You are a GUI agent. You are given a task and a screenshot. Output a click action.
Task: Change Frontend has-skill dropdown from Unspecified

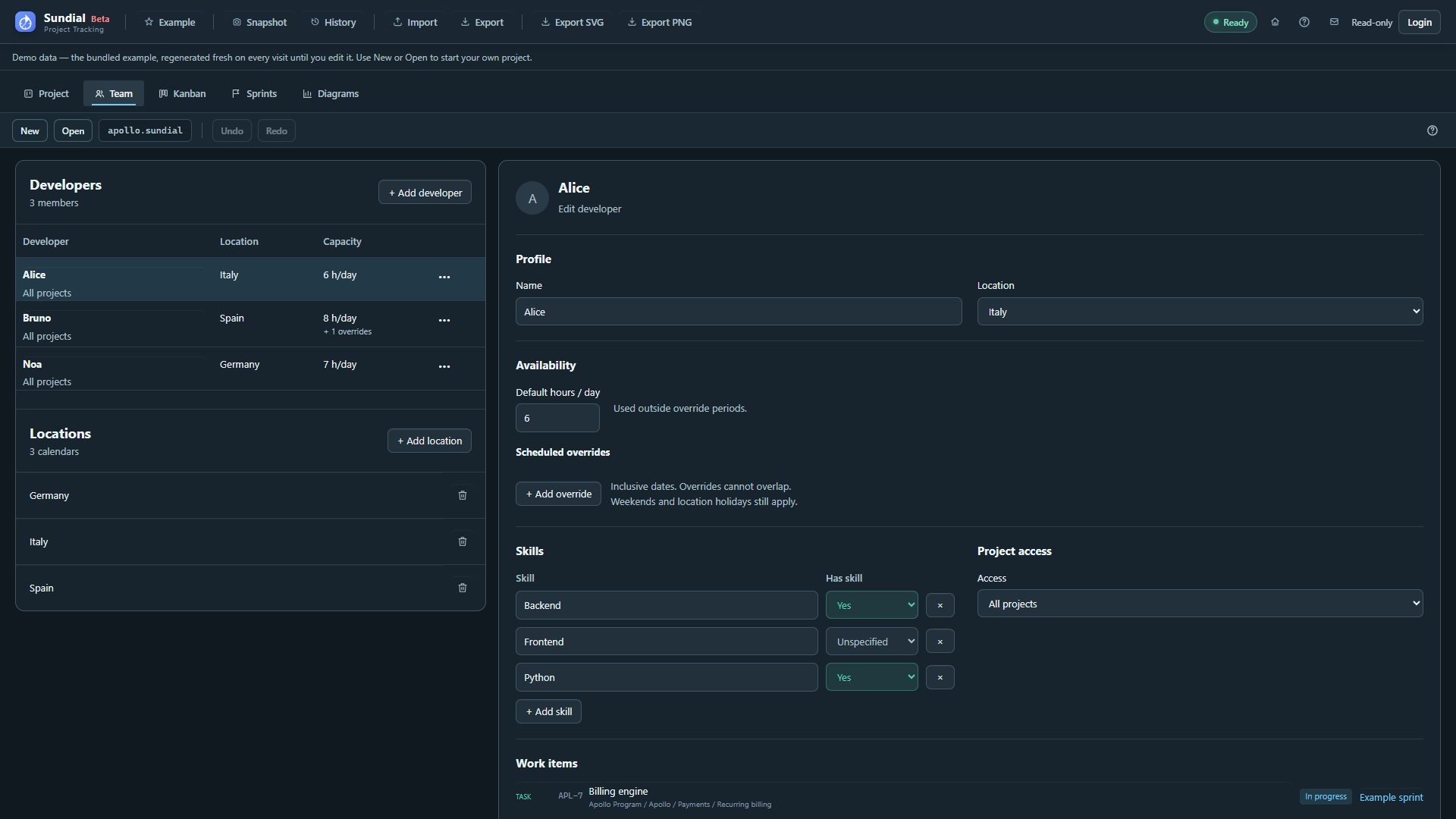tap(871, 642)
